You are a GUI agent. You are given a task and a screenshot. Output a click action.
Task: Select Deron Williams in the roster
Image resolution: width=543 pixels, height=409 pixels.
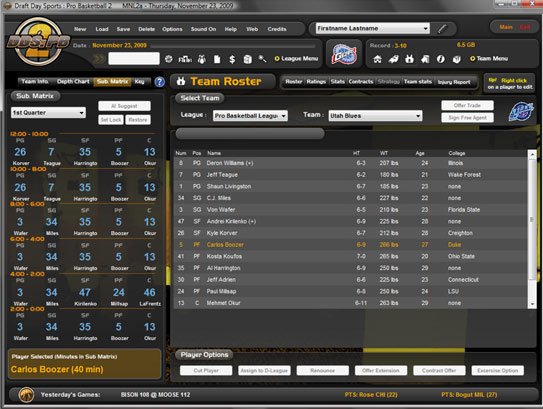tap(350, 163)
